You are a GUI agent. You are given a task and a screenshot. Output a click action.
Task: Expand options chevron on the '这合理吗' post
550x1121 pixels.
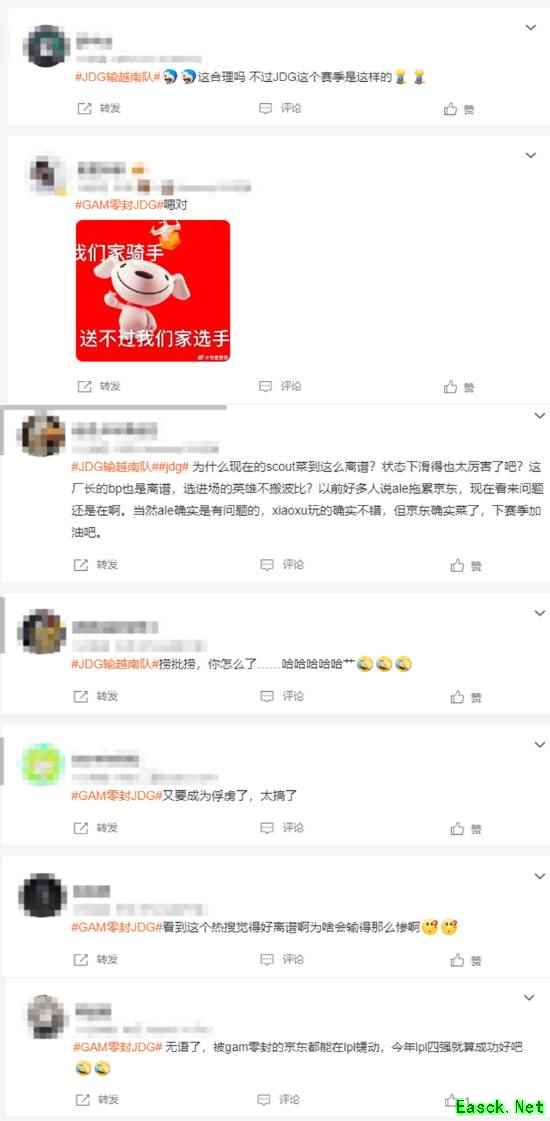[x=531, y=28]
